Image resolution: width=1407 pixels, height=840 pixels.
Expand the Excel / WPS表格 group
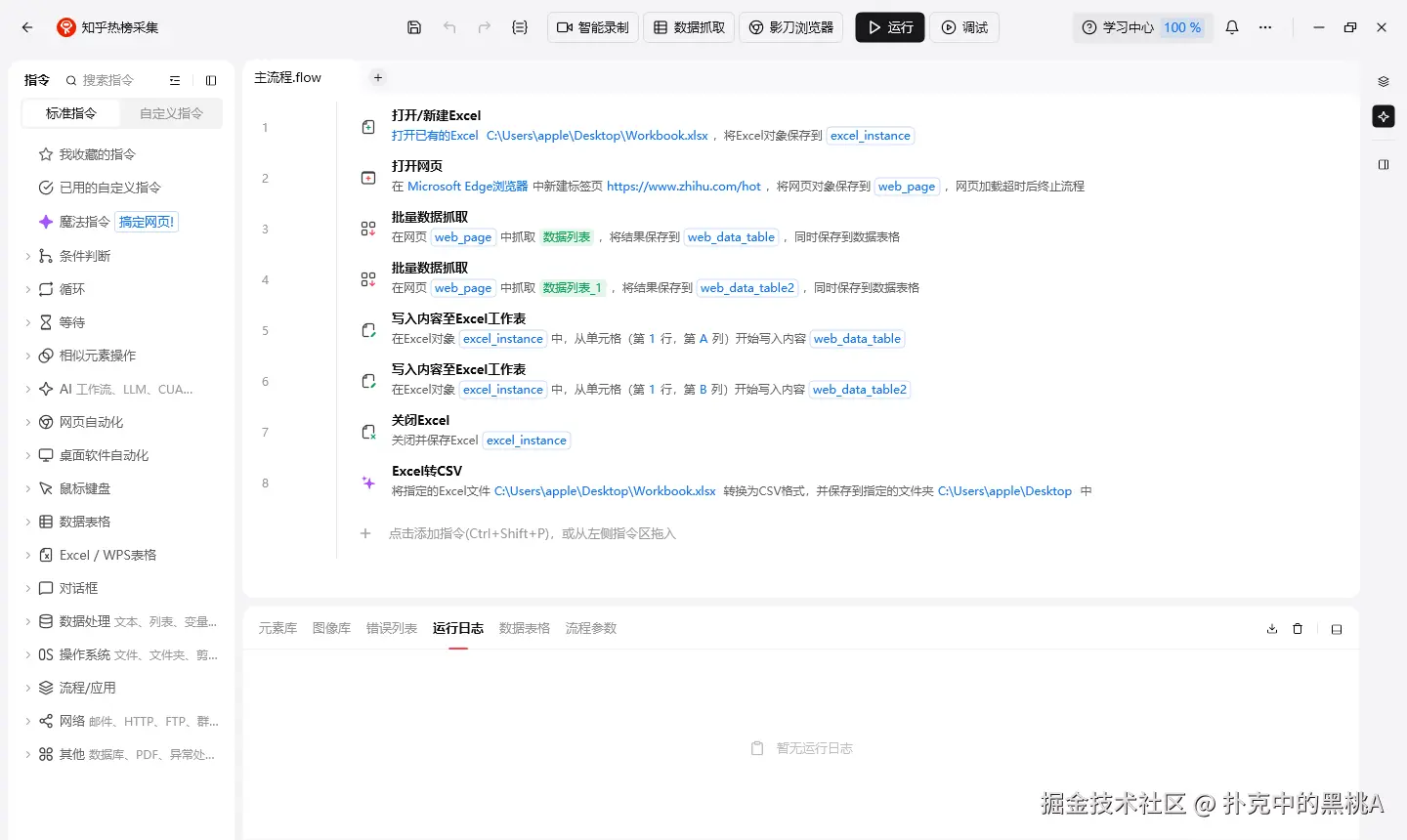point(27,555)
